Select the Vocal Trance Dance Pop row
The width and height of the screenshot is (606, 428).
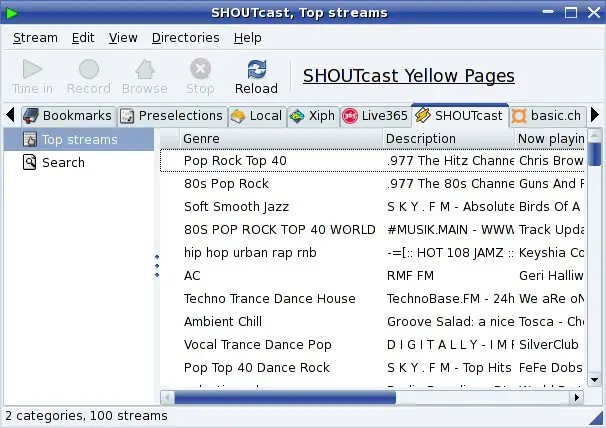coord(372,344)
